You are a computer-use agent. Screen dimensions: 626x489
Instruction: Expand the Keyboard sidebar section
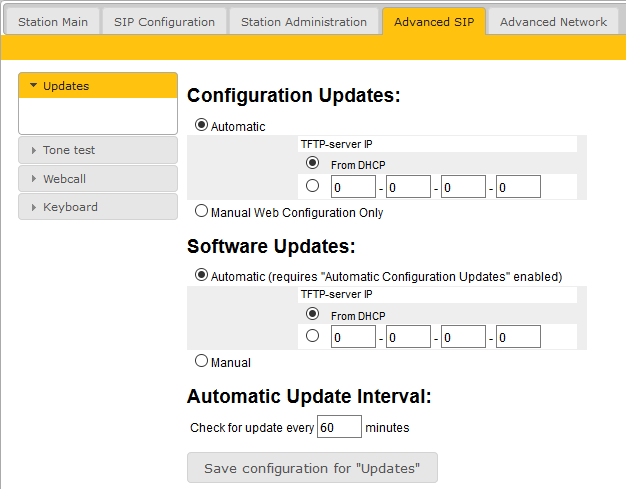tap(97, 207)
